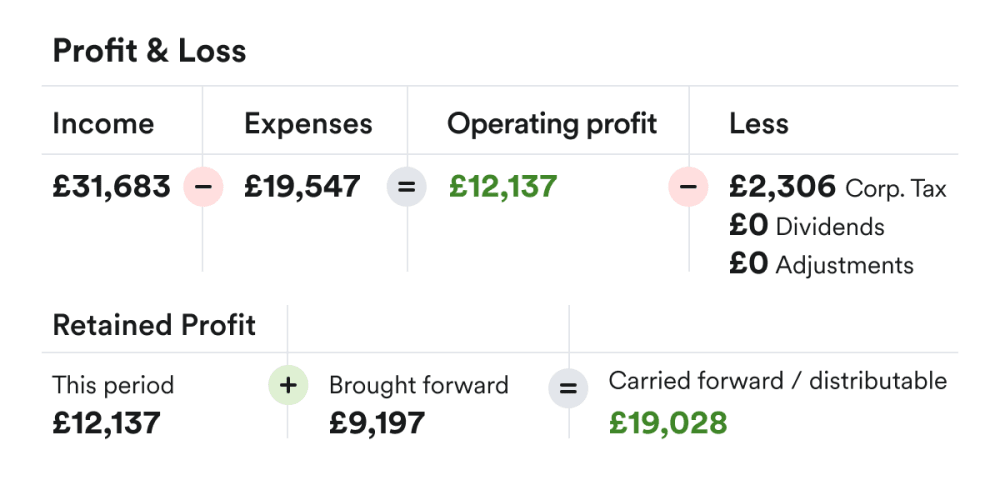Viewport: 1000px width, 500px height.
Task: Open the £31,683 income amount
Action: click(112, 187)
